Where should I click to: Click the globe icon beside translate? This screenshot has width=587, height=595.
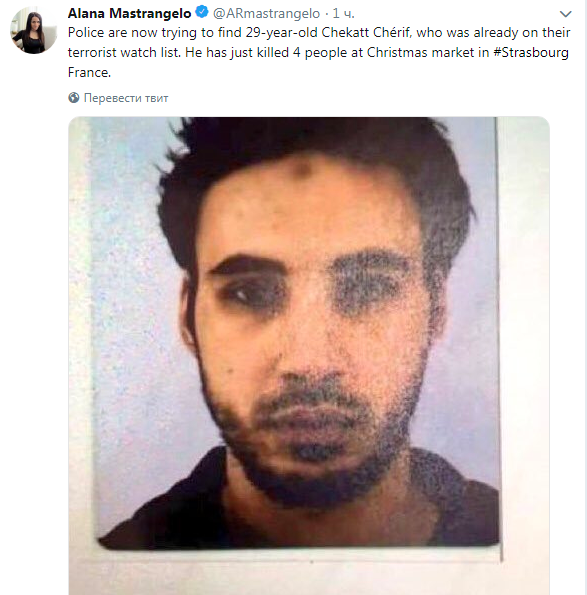click(x=74, y=98)
